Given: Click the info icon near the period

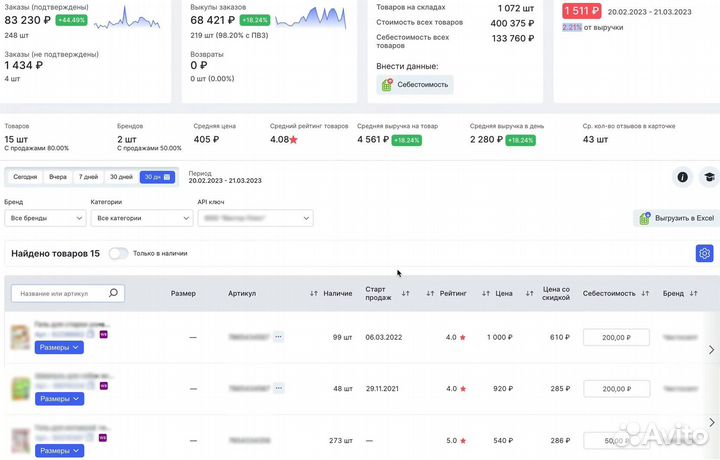Looking at the screenshot, I should click(683, 177).
